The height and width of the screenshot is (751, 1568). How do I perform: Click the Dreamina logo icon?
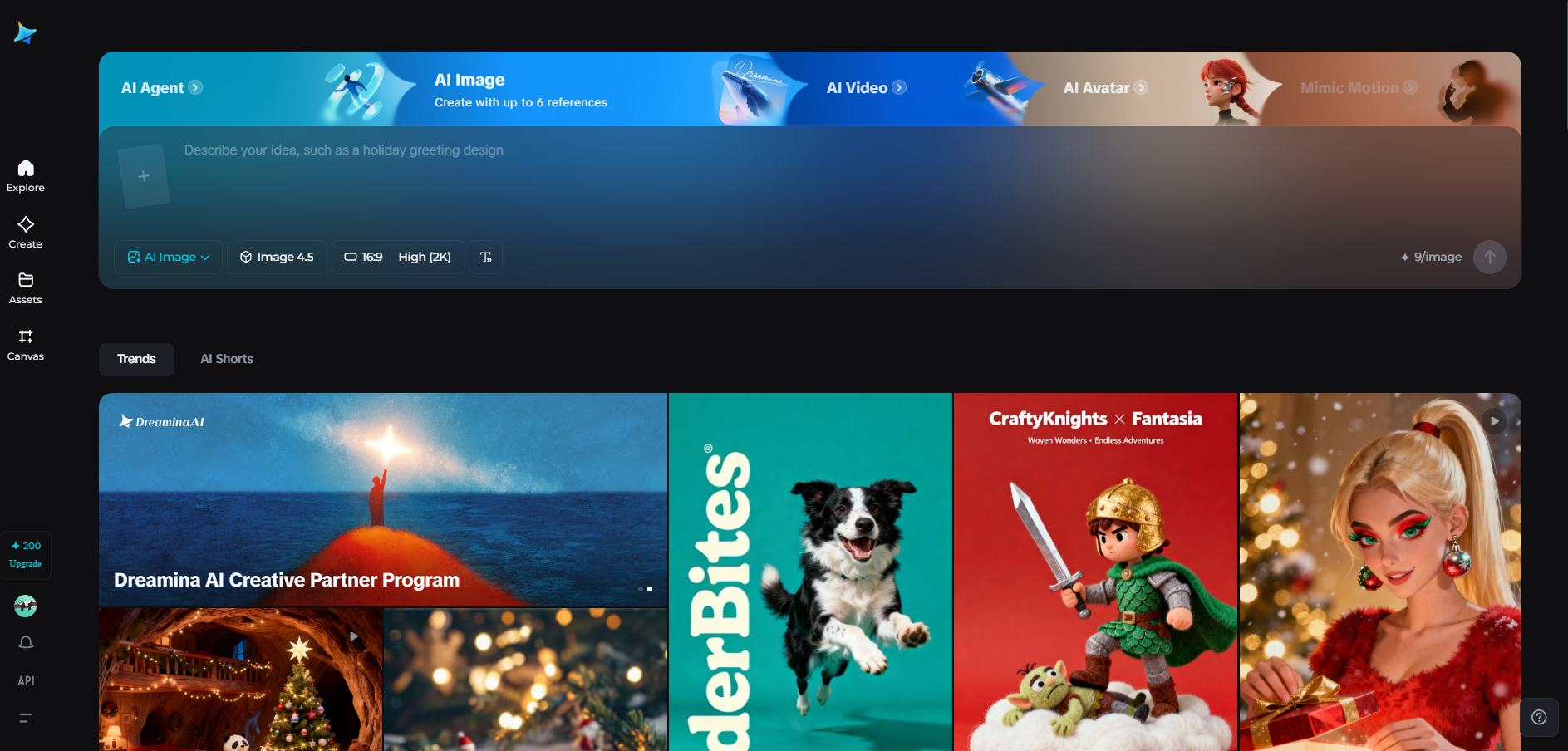click(x=25, y=33)
